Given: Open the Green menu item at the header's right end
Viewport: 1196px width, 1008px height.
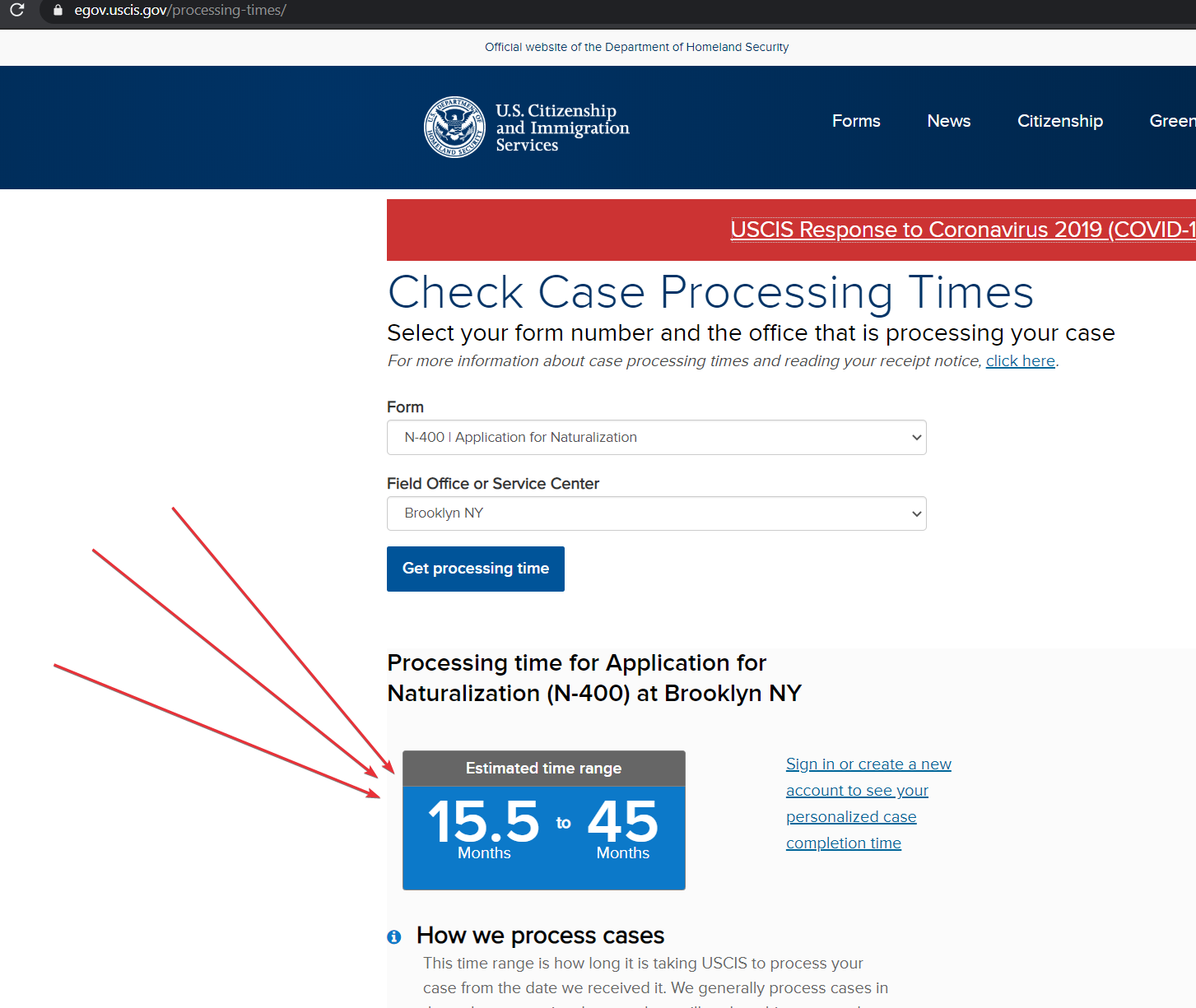Looking at the screenshot, I should [1172, 121].
